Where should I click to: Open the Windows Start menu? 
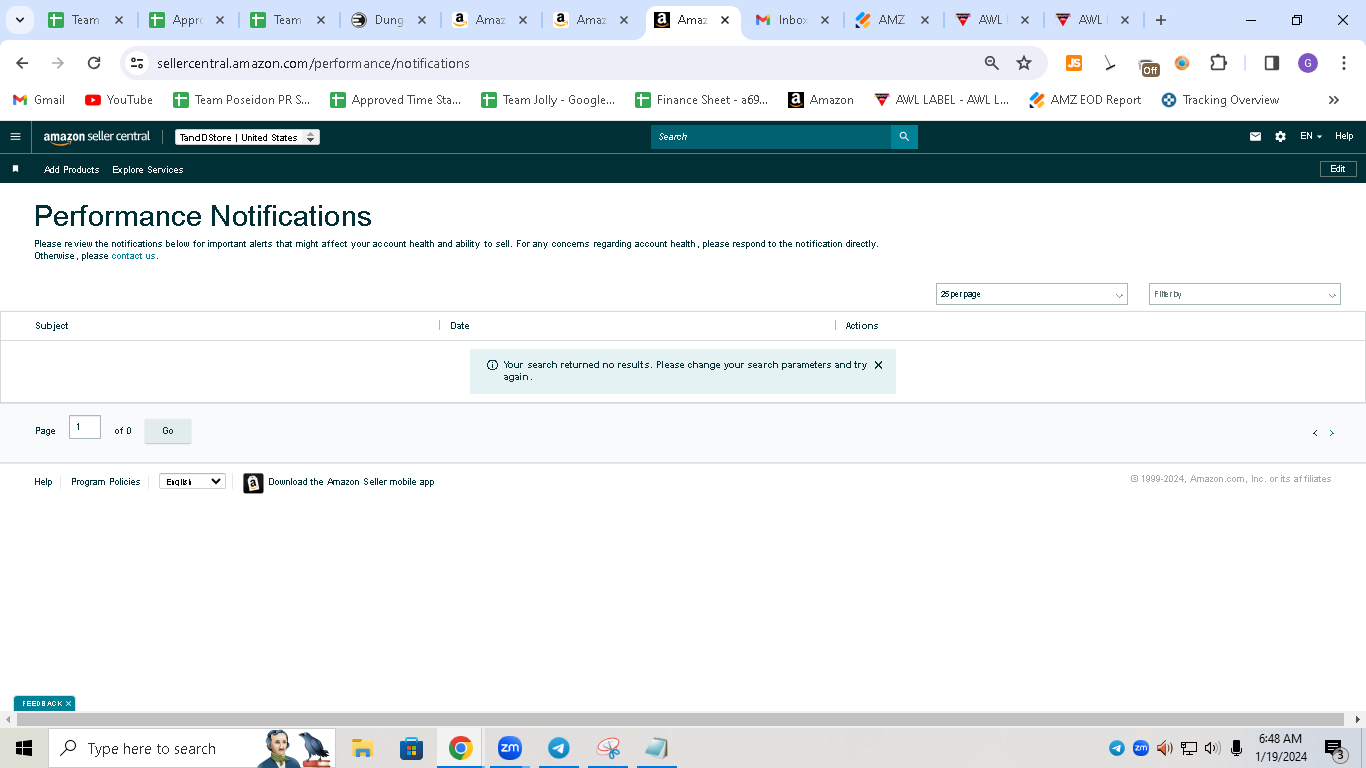24,748
